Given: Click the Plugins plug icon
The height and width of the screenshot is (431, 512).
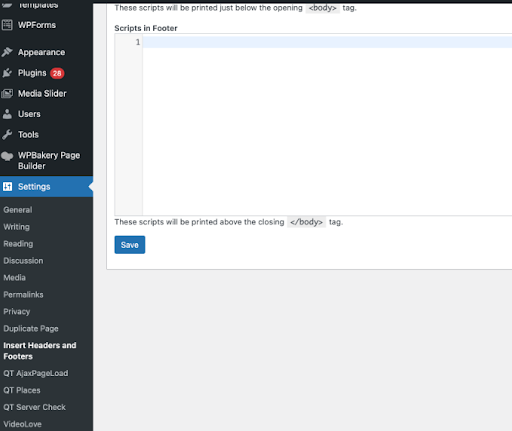Looking at the screenshot, I should pos(7,73).
